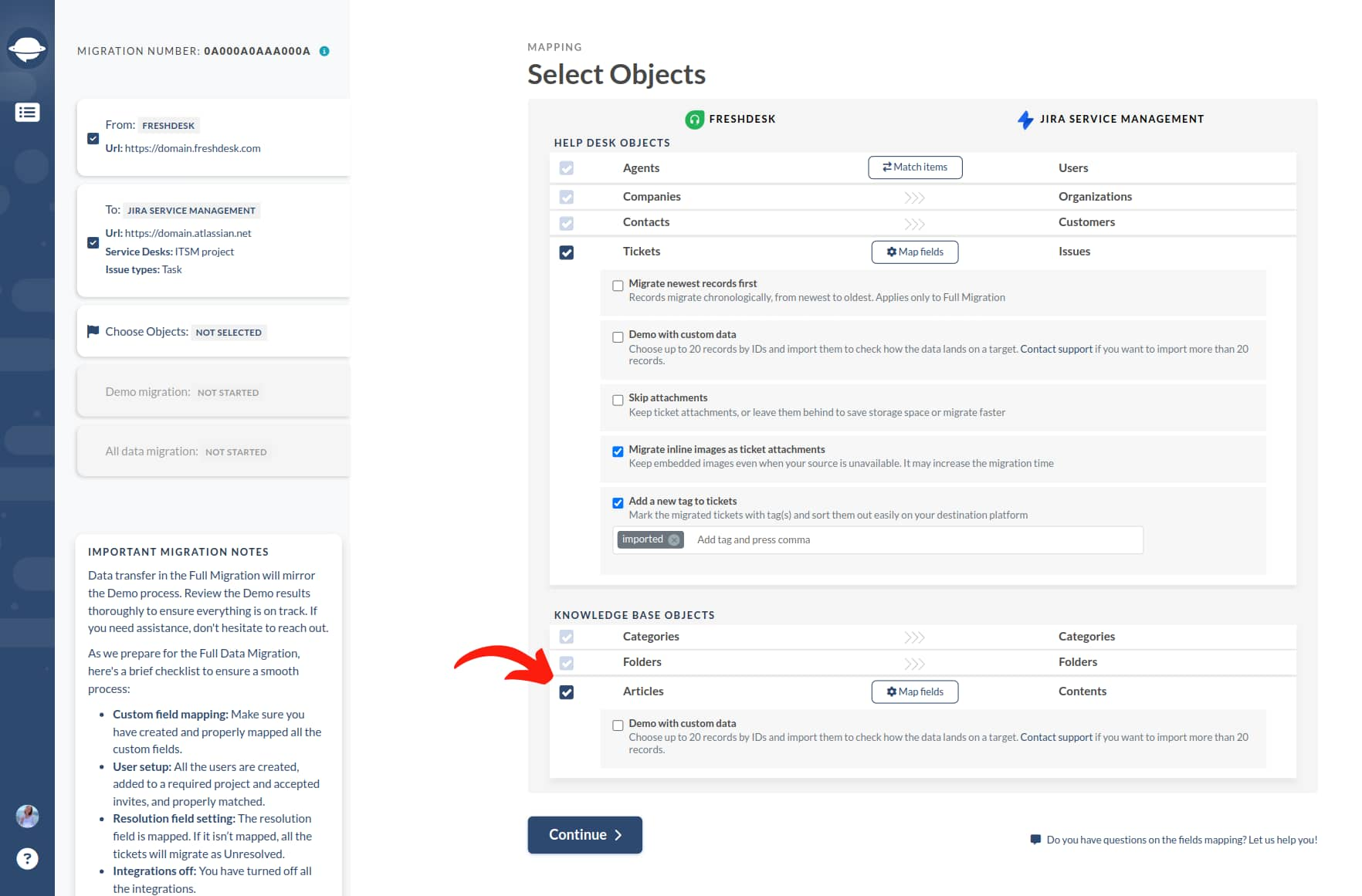Image resolution: width=1362 pixels, height=896 pixels.
Task: Open the help question mark icon
Action: (x=27, y=859)
